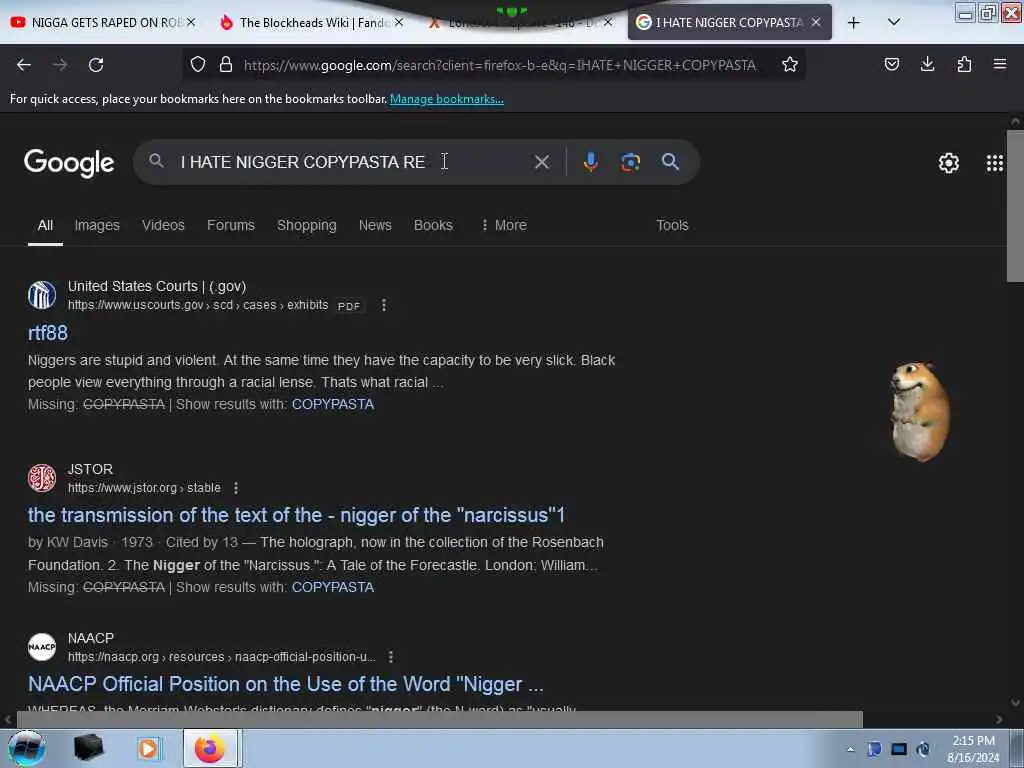Screen dimensions: 1024x768
Task: Click the naacp.org breadcrumb URL
Action: 221,657
